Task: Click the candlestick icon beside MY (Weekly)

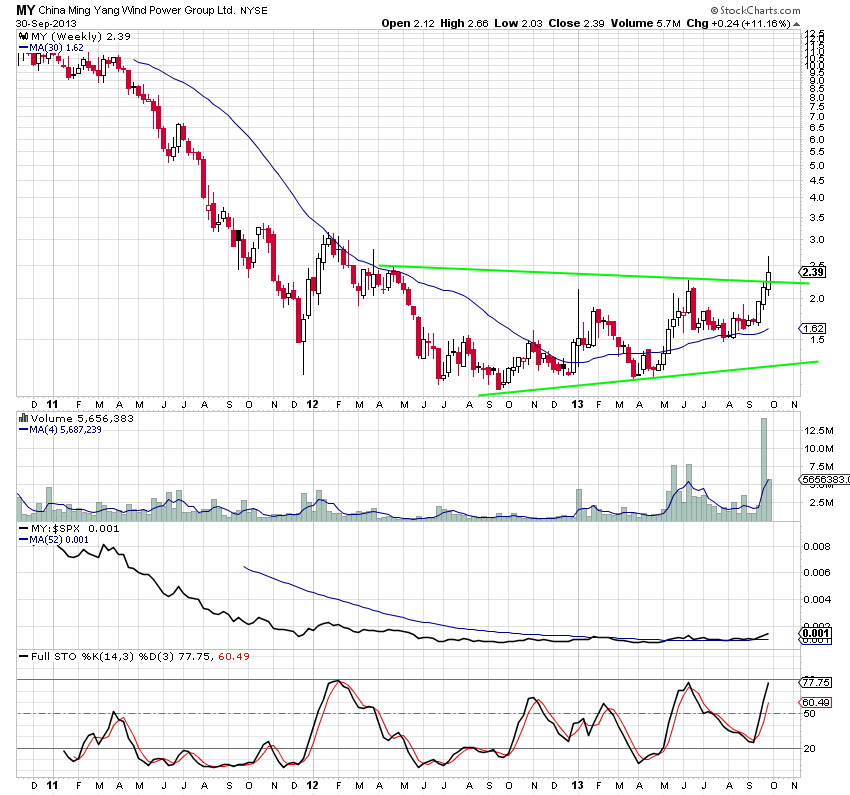Action: pyautogui.click(x=23, y=36)
